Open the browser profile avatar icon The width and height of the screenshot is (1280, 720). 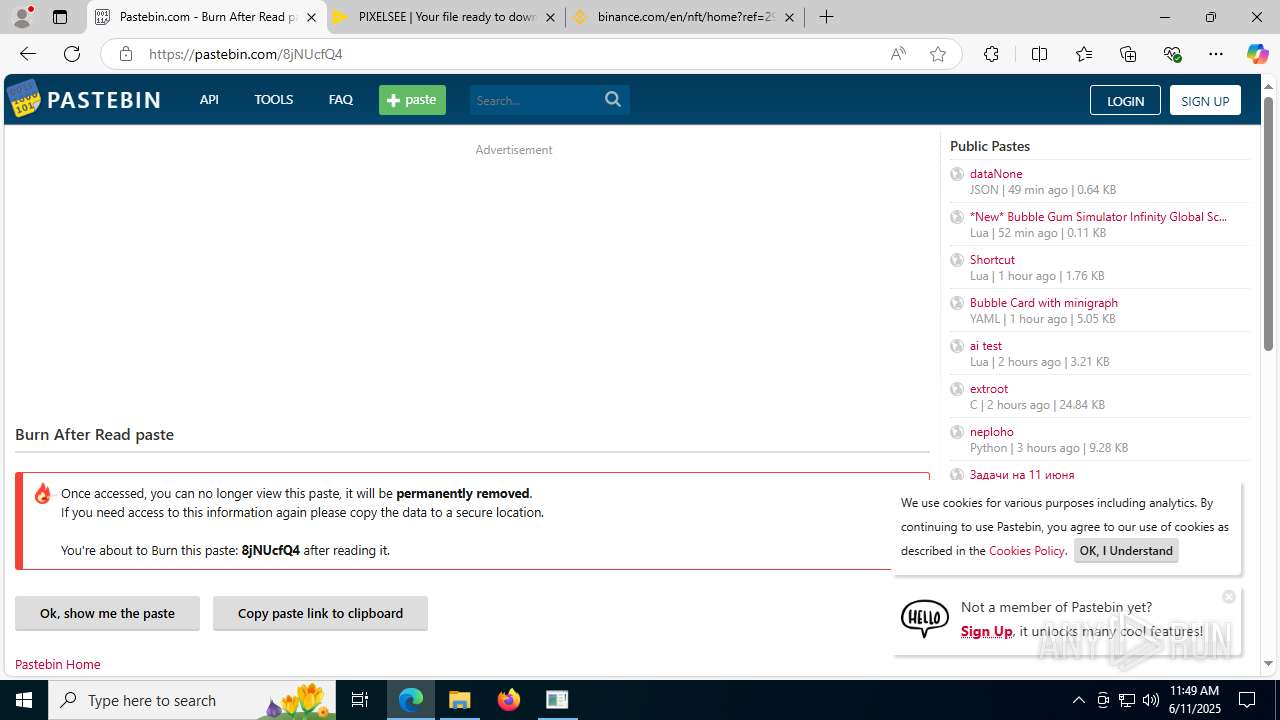(22, 17)
